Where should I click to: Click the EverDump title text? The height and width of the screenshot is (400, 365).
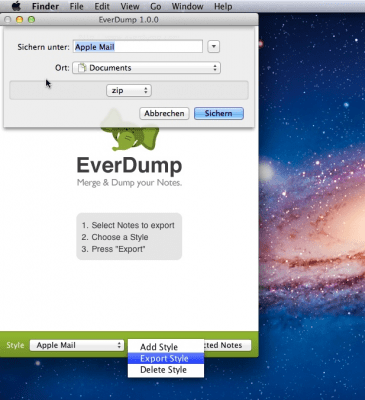pyautogui.click(x=129, y=165)
